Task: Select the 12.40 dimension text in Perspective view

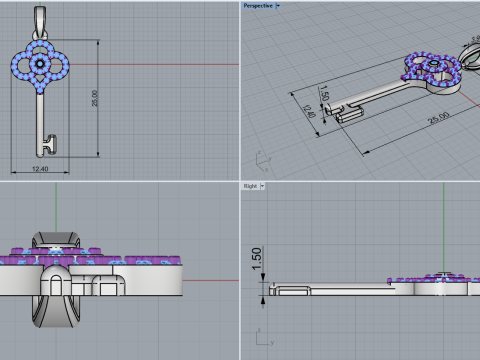Action: [x=309, y=111]
